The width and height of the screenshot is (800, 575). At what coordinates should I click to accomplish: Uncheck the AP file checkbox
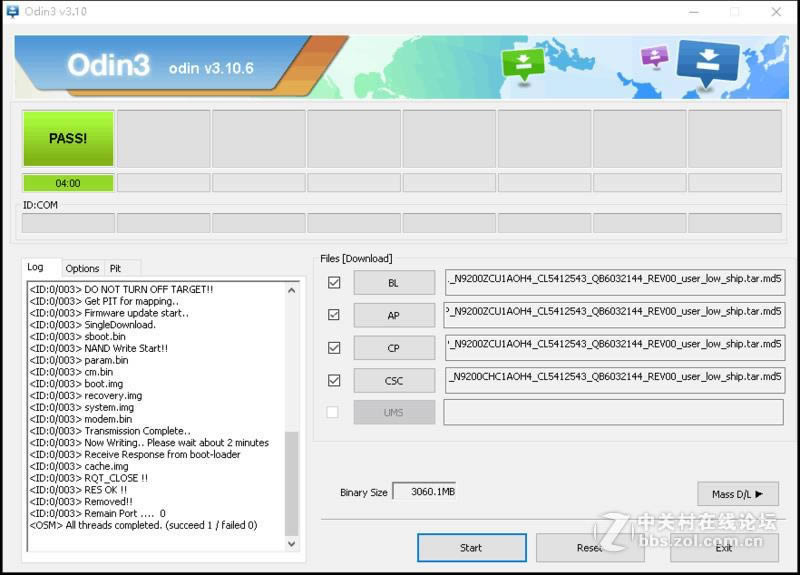coord(334,315)
